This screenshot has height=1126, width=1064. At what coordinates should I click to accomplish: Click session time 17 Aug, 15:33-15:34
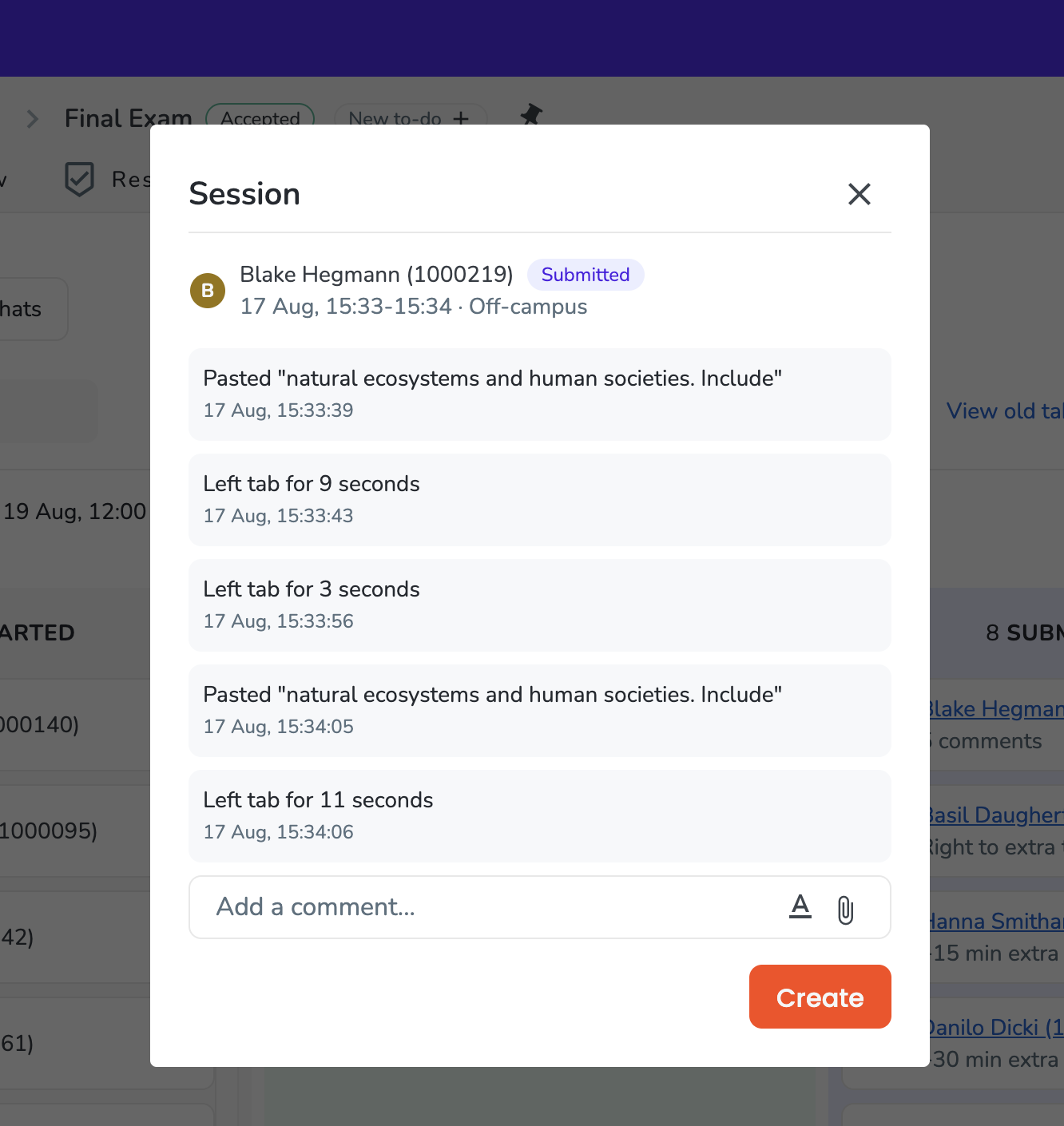(346, 307)
